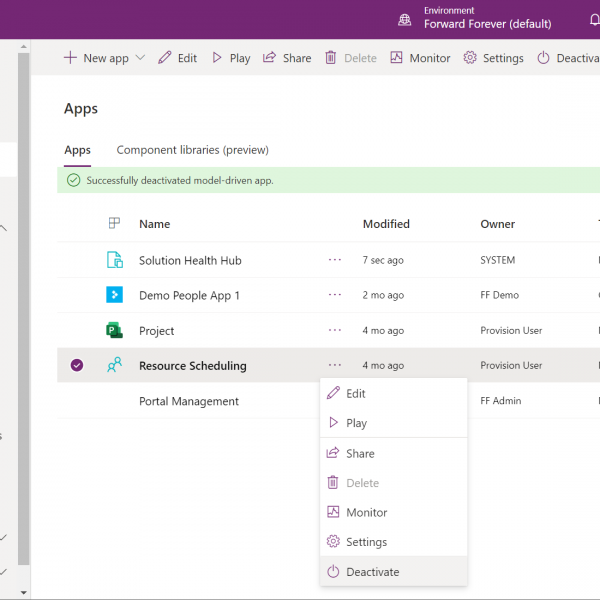Open more options for Demo People App 1
The width and height of the screenshot is (600, 600).
pyautogui.click(x=335, y=295)
